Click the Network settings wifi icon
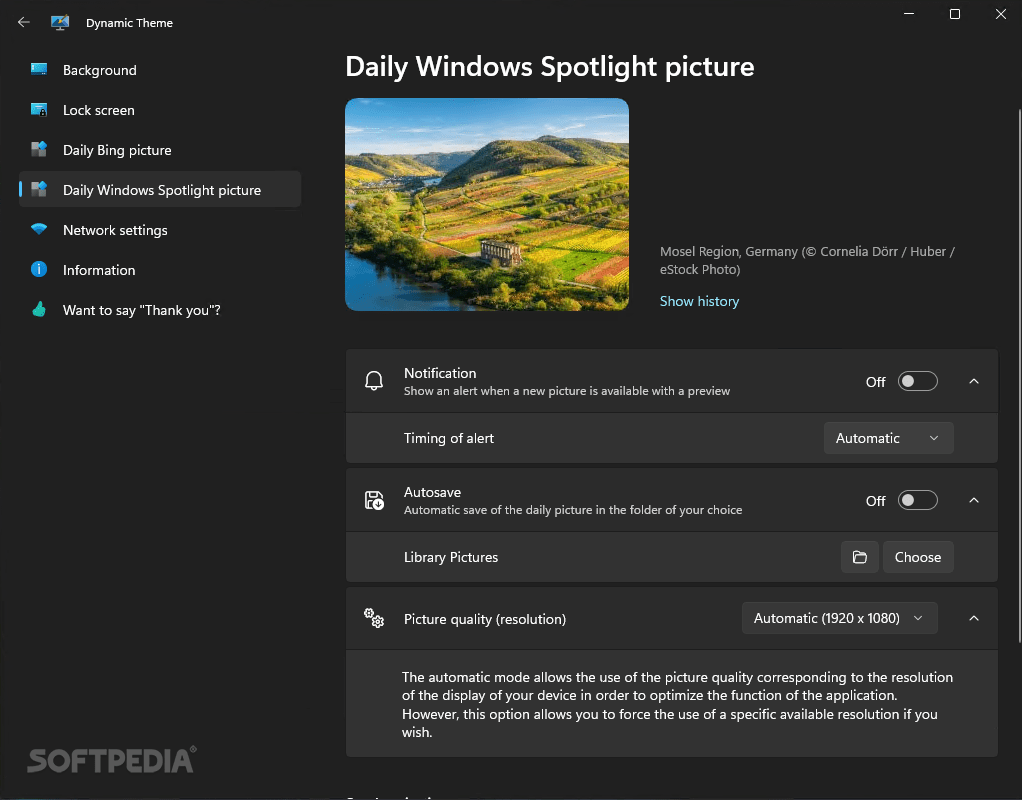 coord(39,229)
